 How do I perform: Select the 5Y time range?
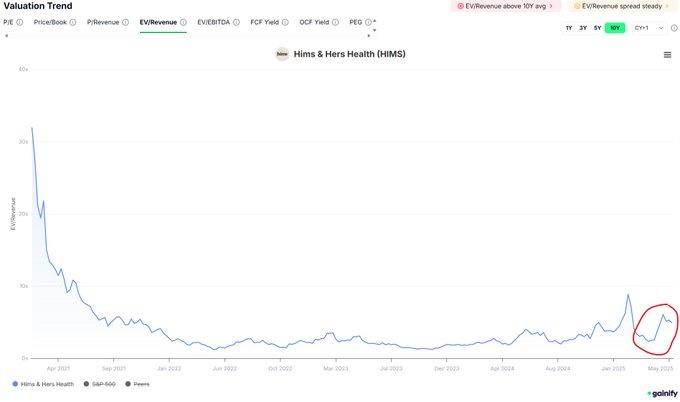tap(598, 28)
